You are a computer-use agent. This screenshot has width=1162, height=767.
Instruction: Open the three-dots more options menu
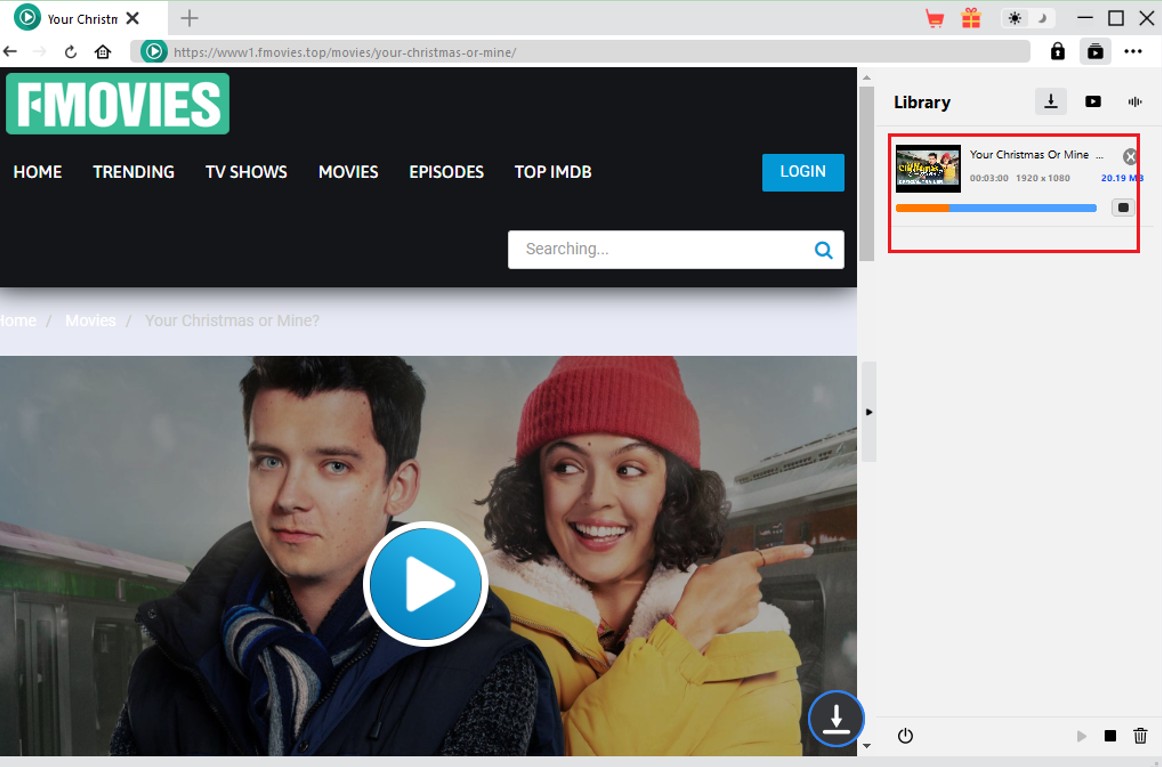tap(1132, 51)
